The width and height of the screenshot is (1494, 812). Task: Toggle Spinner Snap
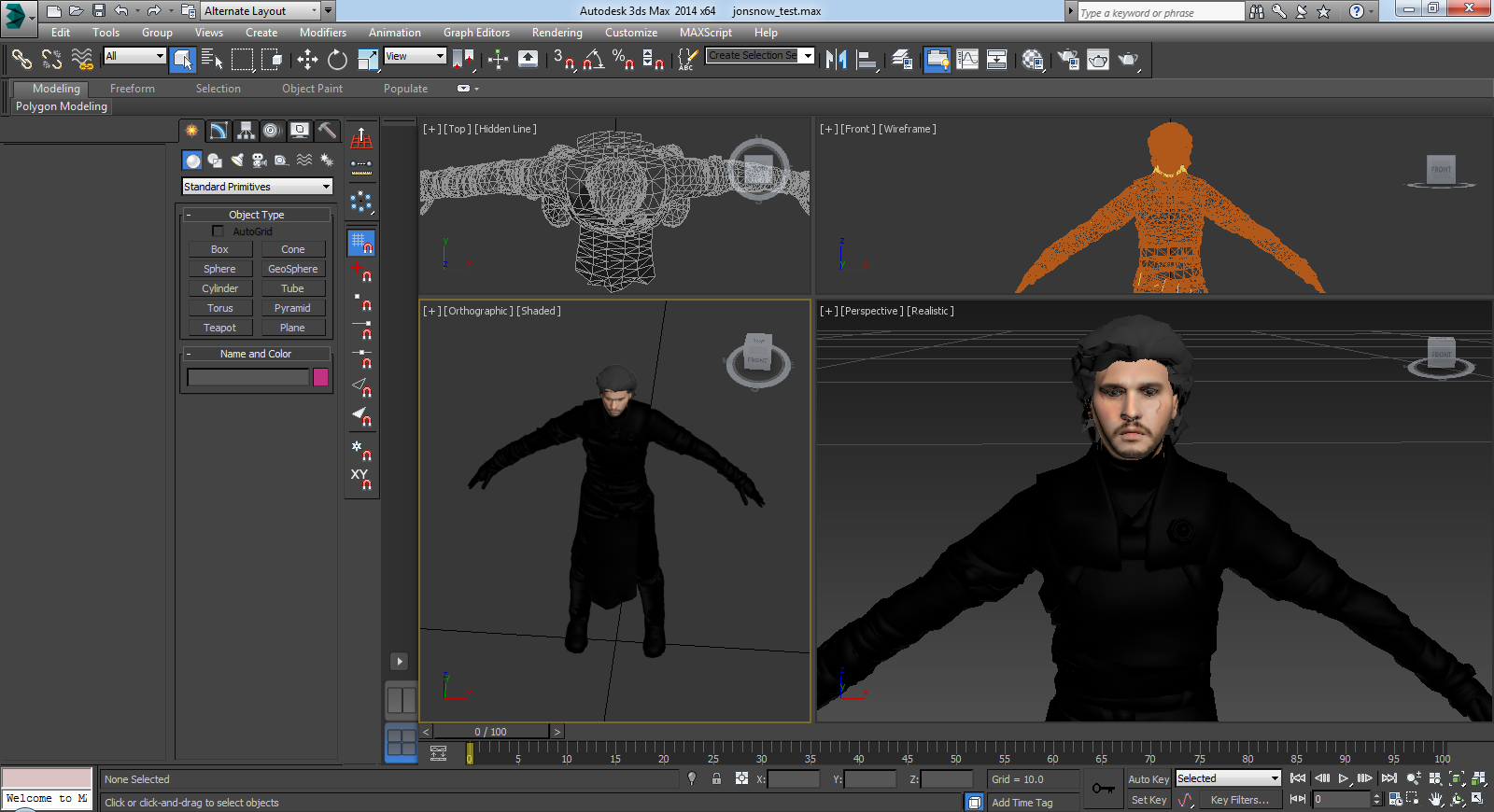pyautogui.click(x=653, y=60)
